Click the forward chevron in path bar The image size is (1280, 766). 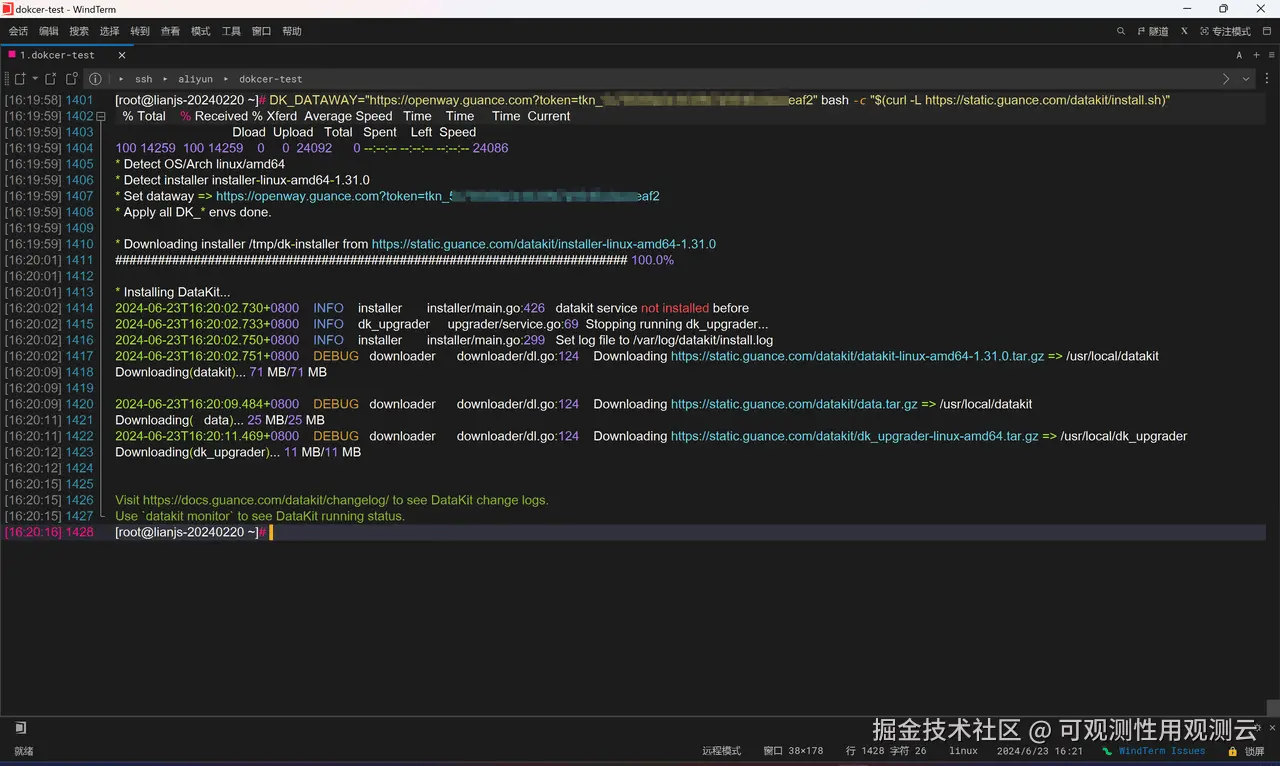click(x=1226, y=78)
